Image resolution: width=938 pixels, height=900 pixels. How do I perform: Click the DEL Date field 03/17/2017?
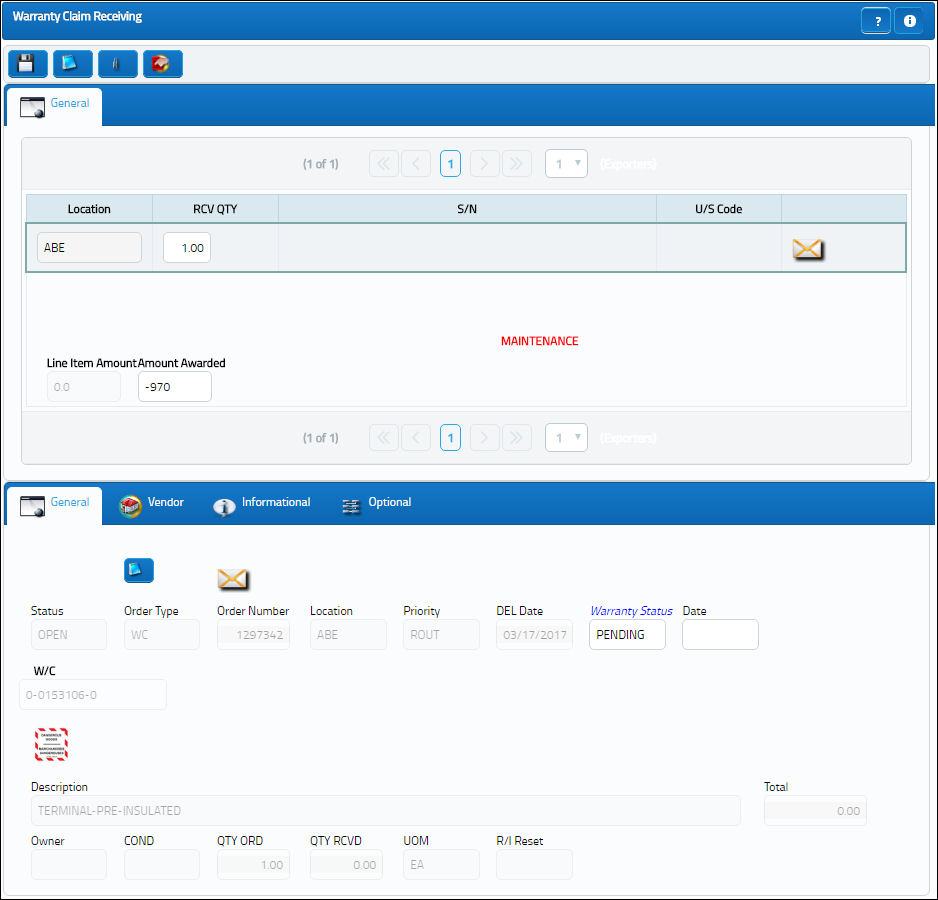(x=534, y=634)
